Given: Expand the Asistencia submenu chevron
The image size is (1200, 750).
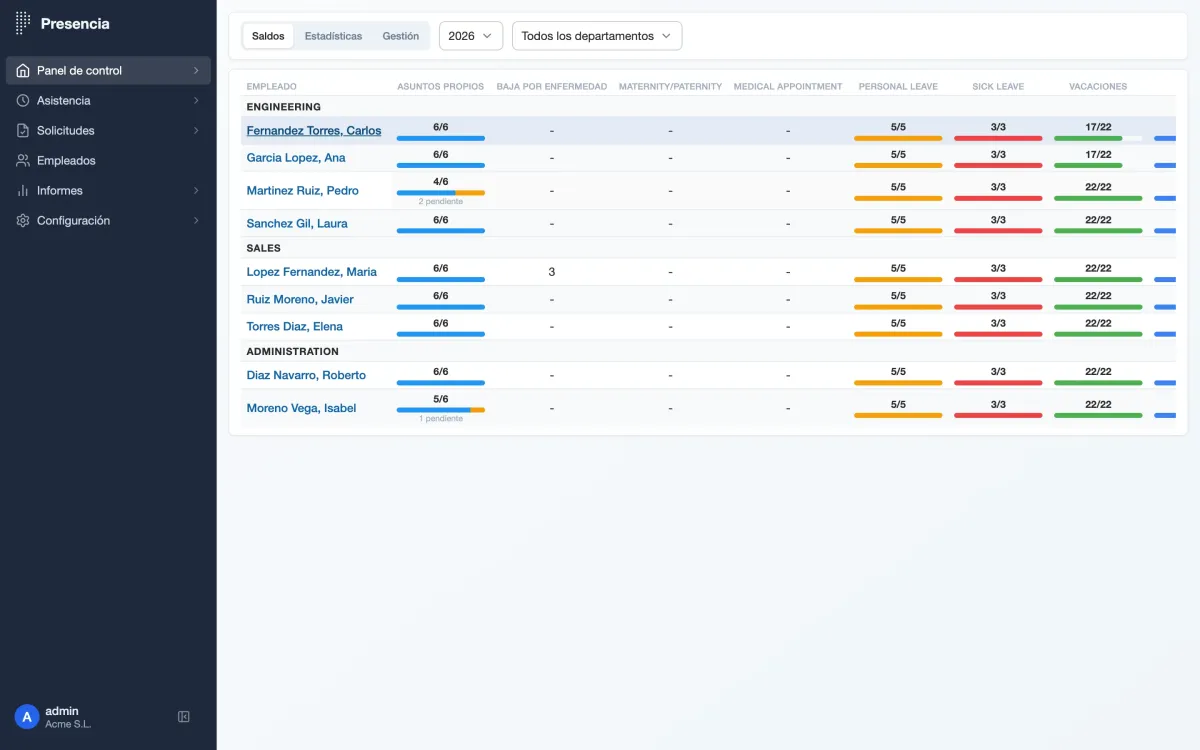Looking at the screenshot, I should [196, 101].
